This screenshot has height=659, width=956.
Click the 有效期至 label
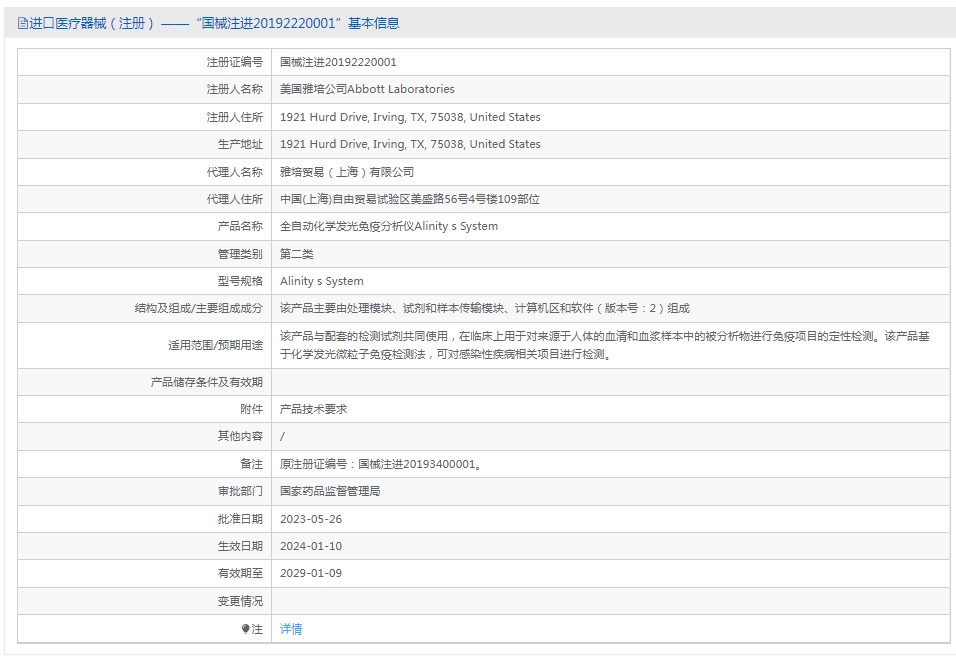pyautogui.click(x=240, y=574)
